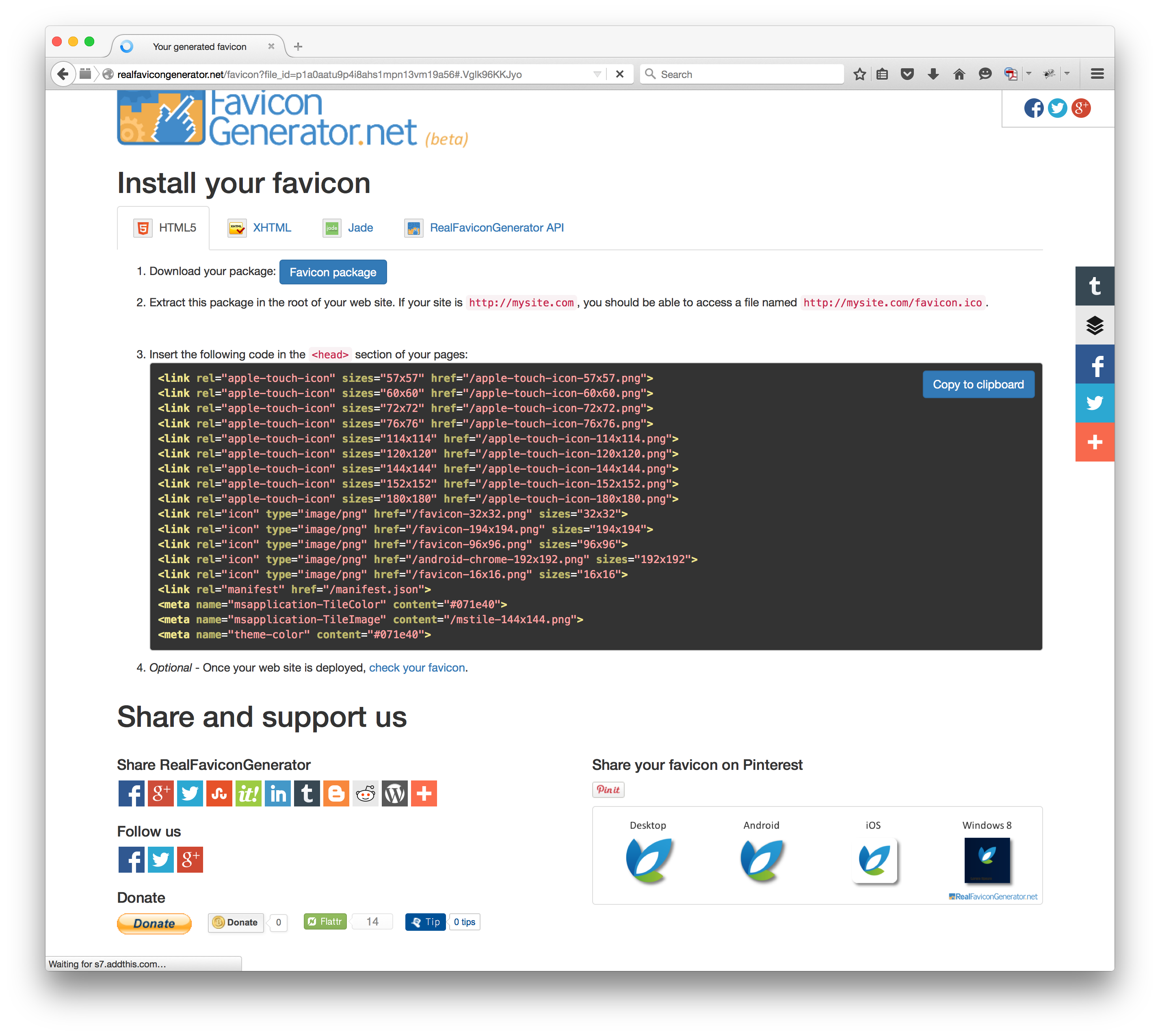Open Firefox menu with hamburger icon
1160x1036 pixels.
click(x=1096, y=74)
